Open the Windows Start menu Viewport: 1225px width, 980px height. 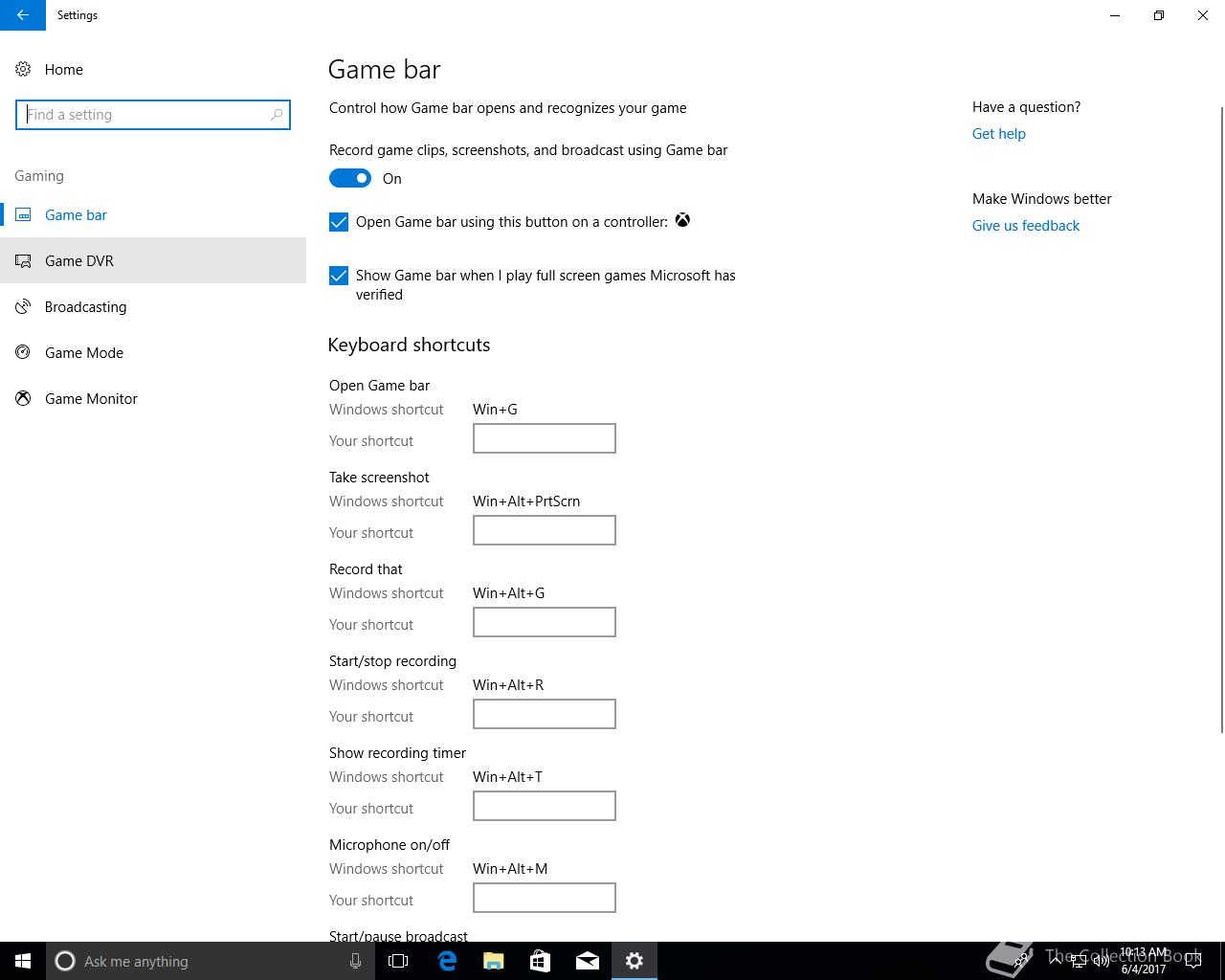pos(23,961)
